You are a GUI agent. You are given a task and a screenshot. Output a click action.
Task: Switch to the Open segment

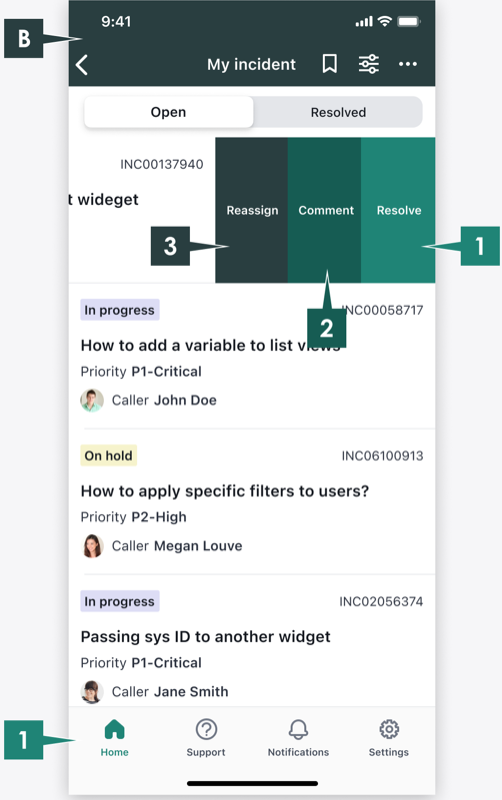[168, 112]
